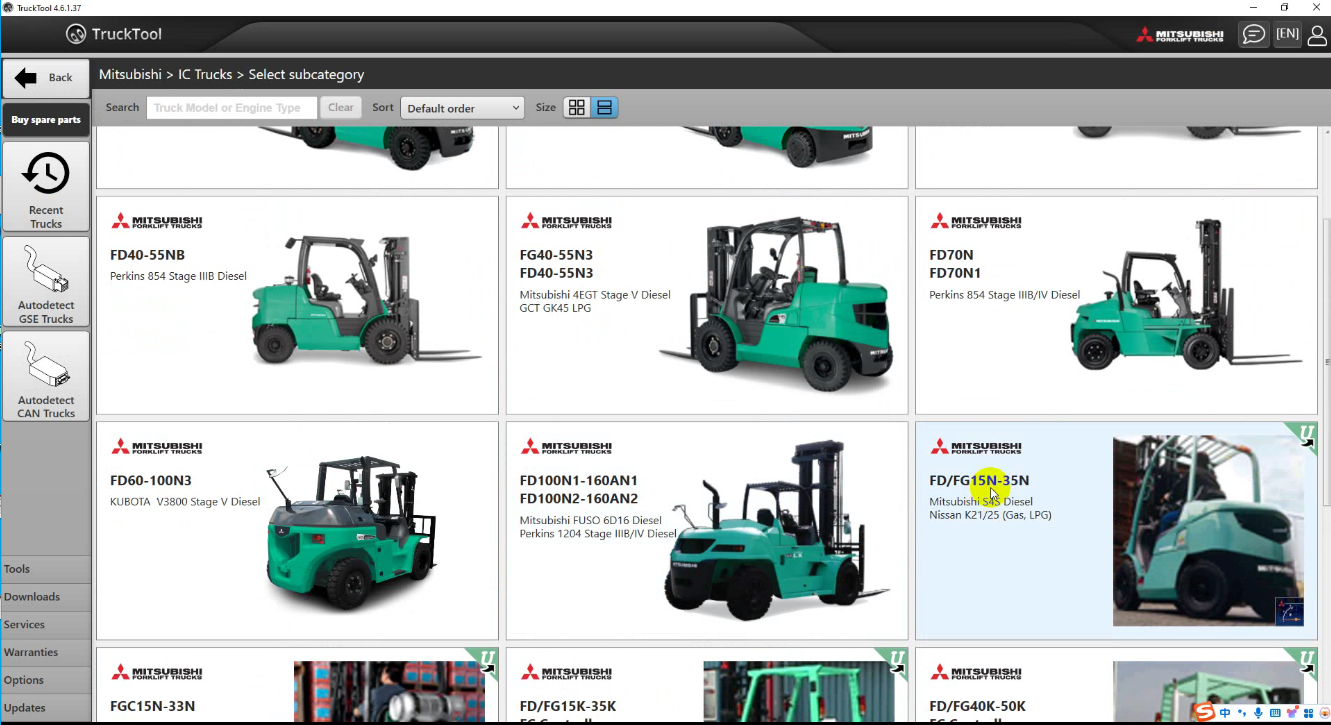Screen dimensions: 1331x725
Task: Change language with the [EN] button
Action: coord(1287,34)
